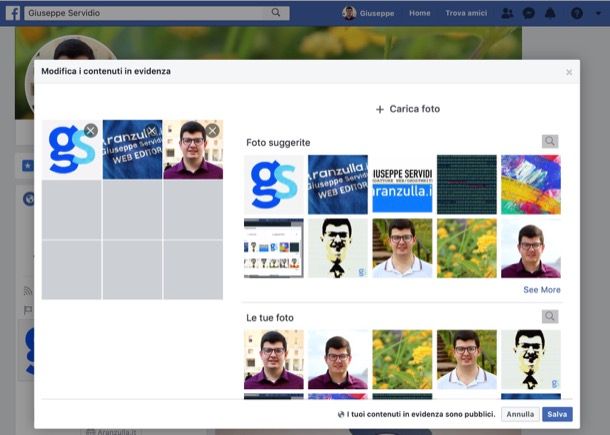
Task: Select the purple shirt portrait in Foto suggerite
Action: 531,248
